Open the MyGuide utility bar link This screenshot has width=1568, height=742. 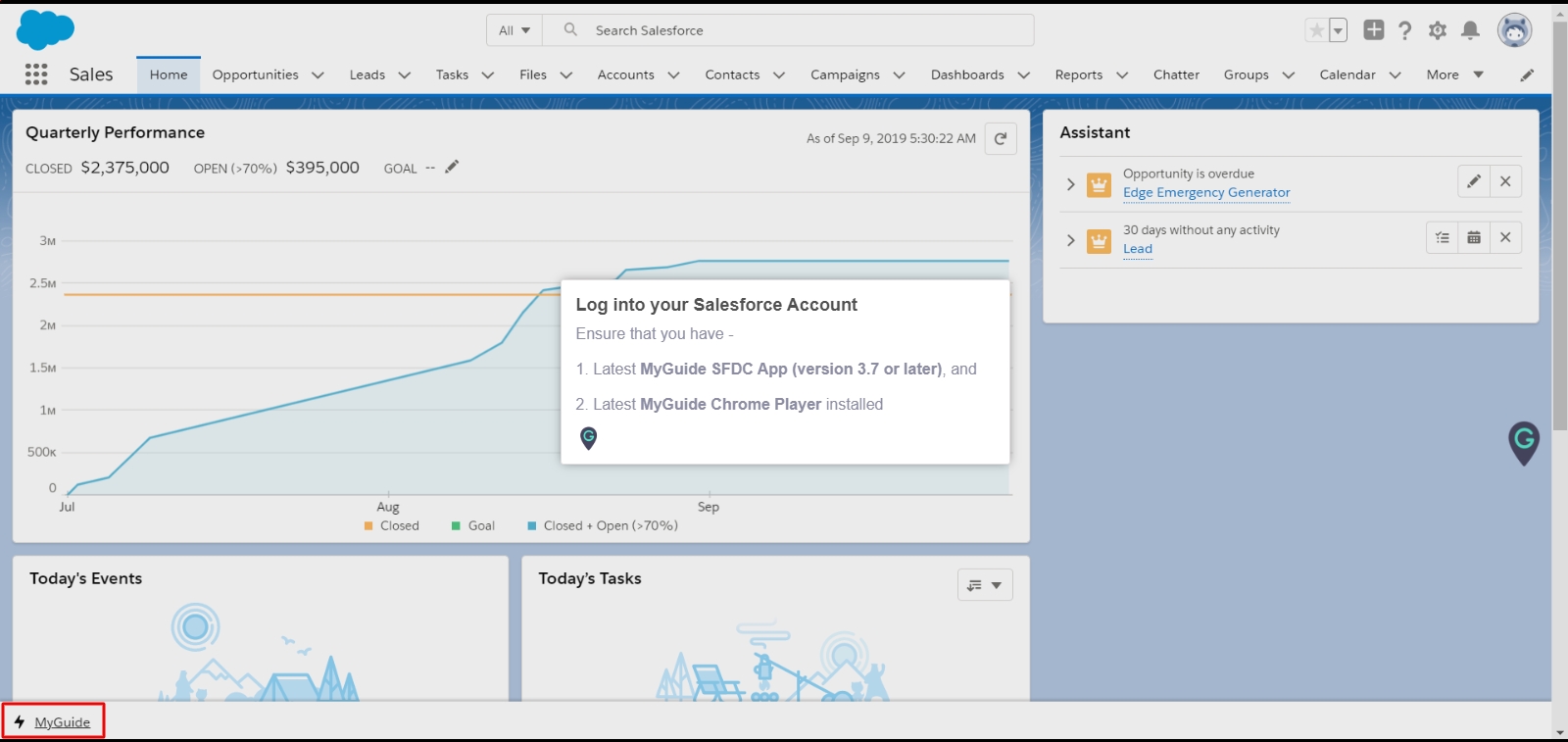(63, 722)
